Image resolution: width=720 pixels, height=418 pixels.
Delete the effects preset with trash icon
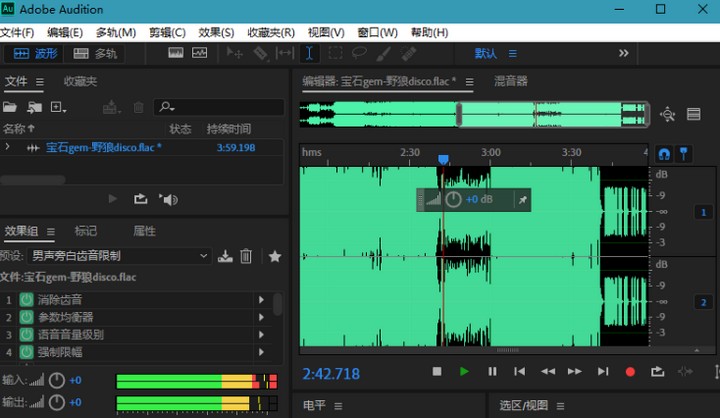point(246,256)
